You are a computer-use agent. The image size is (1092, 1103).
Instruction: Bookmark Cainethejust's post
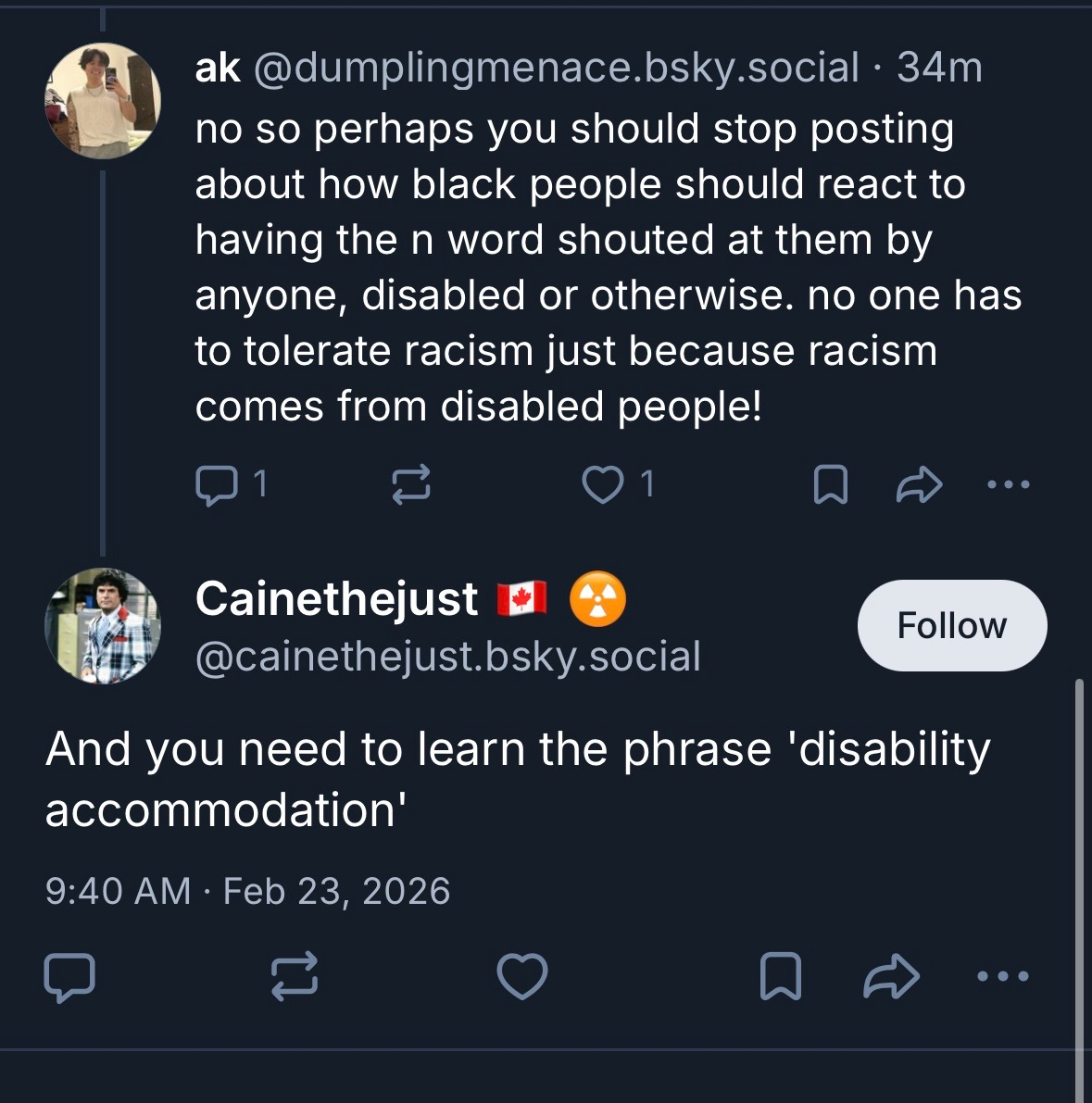(x=780, y=976)
